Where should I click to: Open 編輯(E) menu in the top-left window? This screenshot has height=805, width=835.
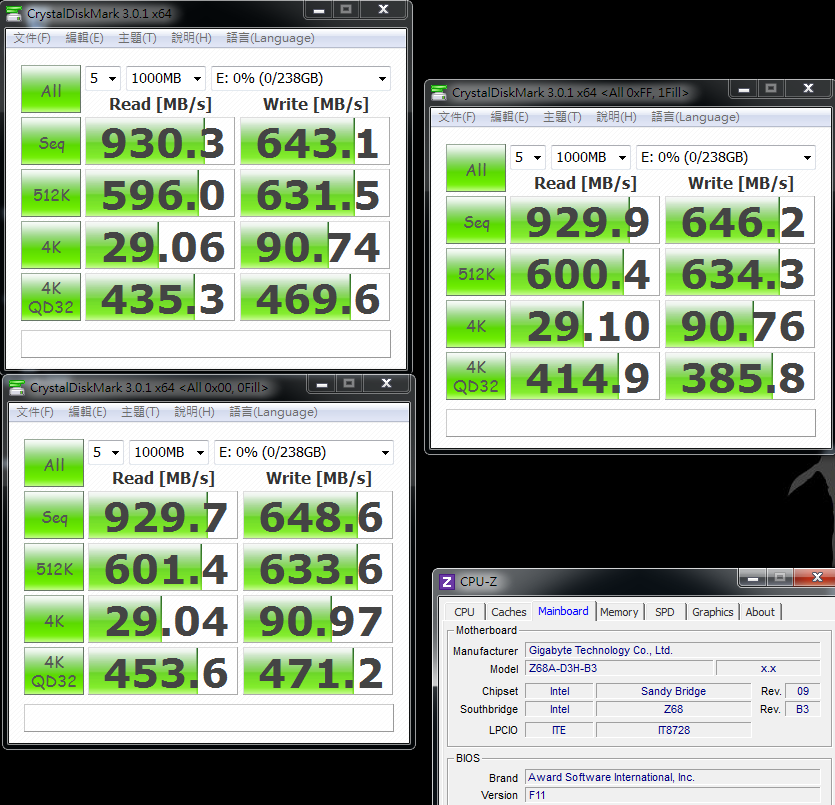(x=85, y=38)
